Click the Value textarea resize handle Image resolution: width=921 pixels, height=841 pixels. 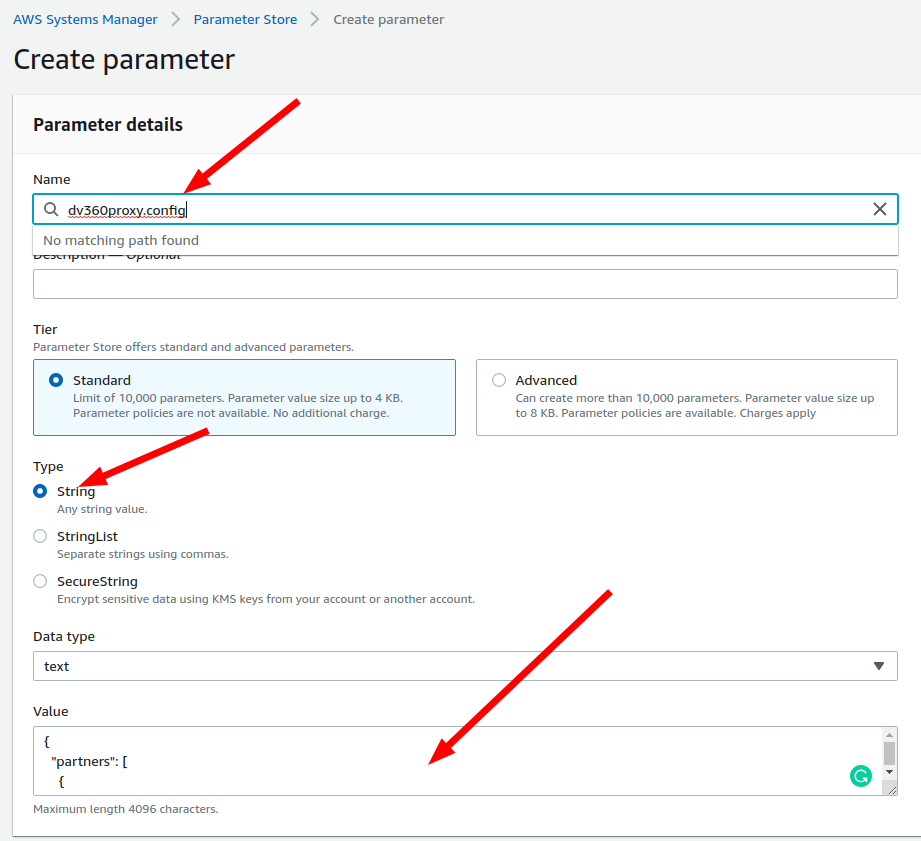coord(892,790)
